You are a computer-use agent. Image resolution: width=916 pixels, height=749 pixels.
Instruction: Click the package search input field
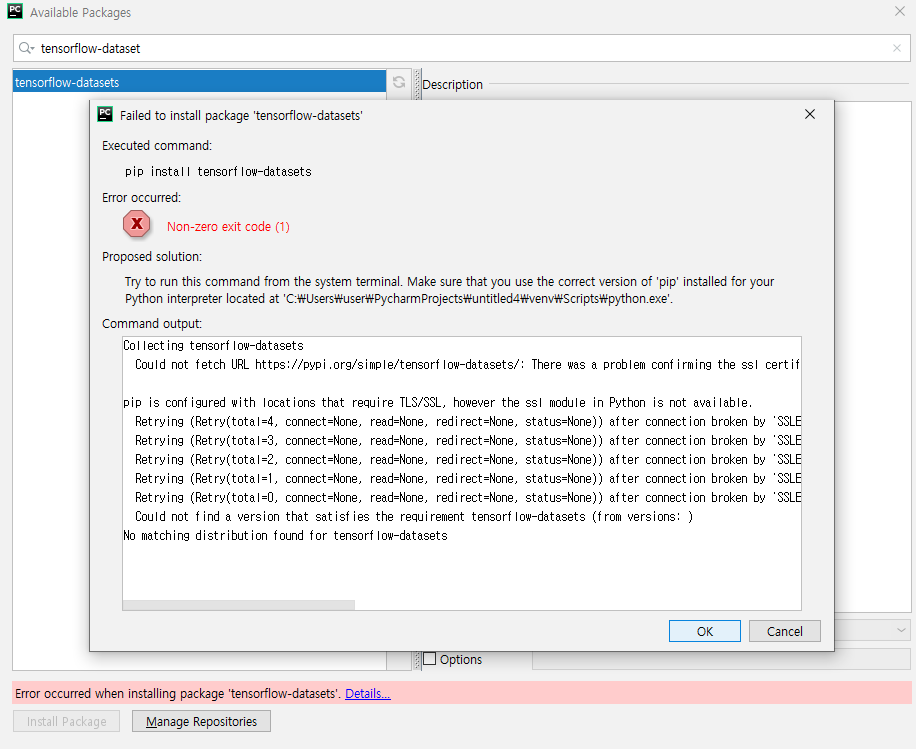[x=462, y=48]
